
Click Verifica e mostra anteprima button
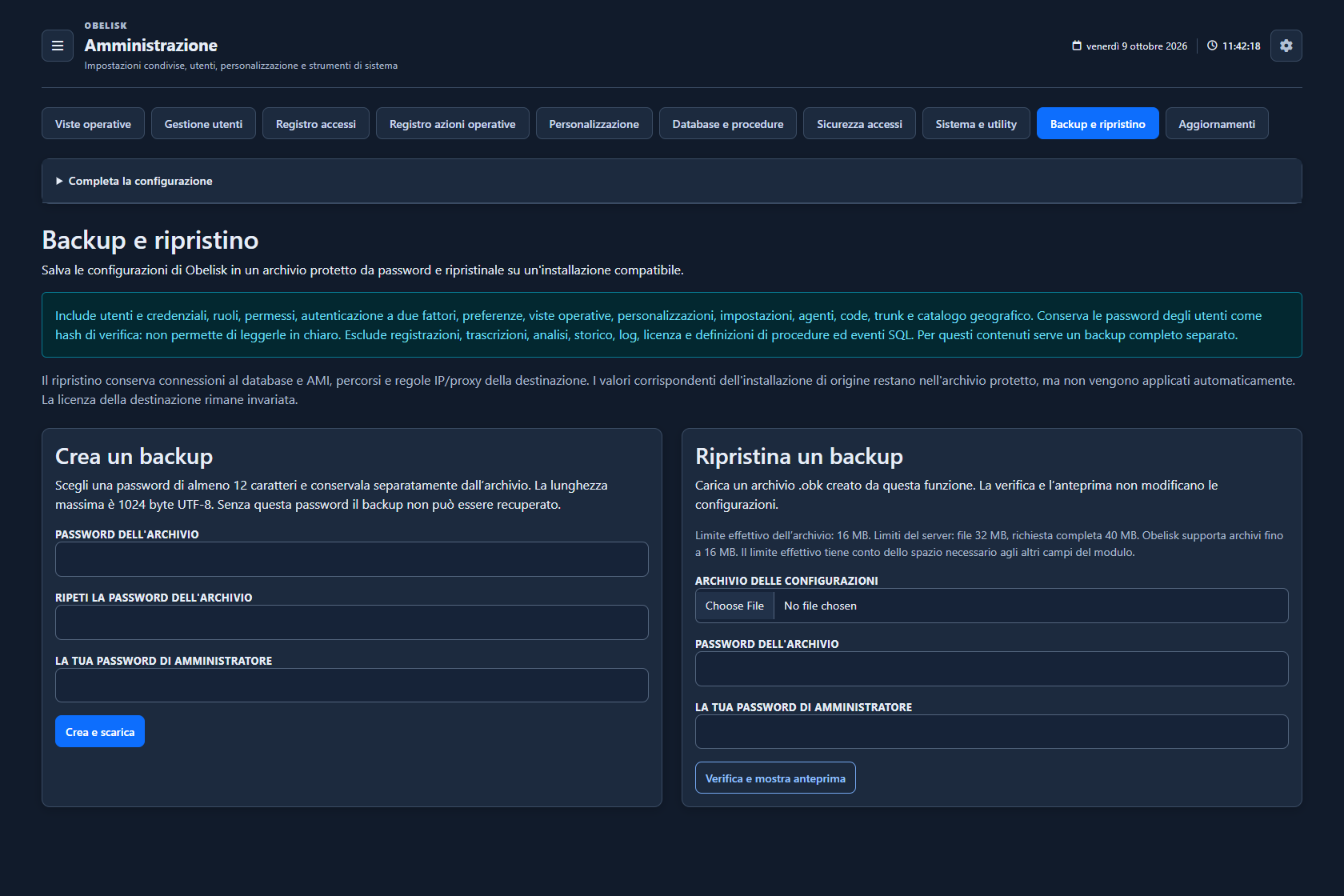(x=775, y=778)
